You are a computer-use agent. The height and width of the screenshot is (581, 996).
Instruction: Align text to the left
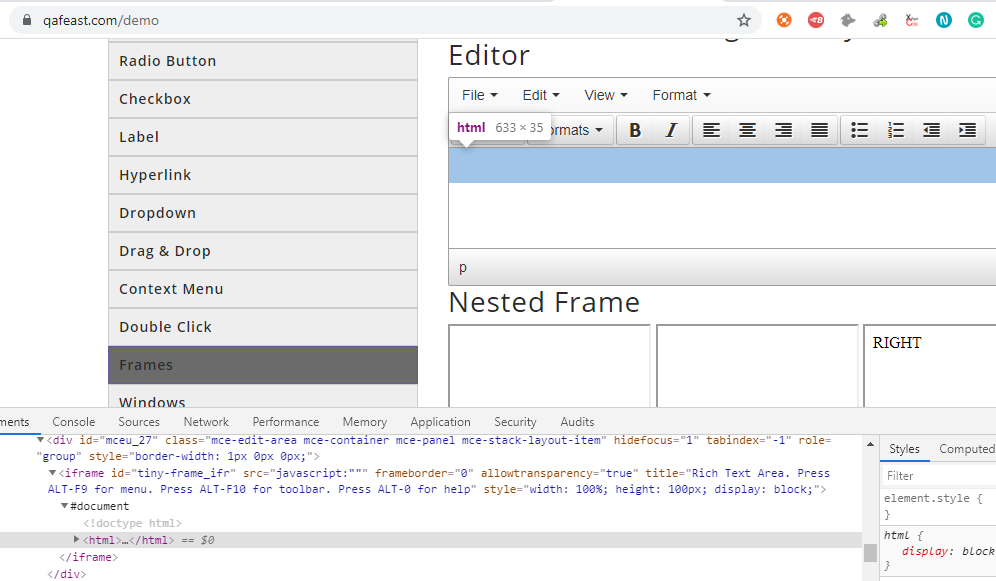pyautogui.click(x=711, y=130)
